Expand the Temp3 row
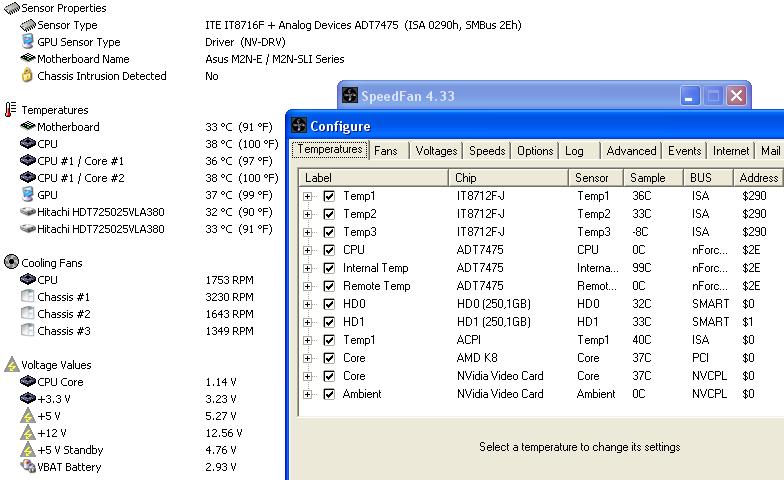 coord(308,232)
